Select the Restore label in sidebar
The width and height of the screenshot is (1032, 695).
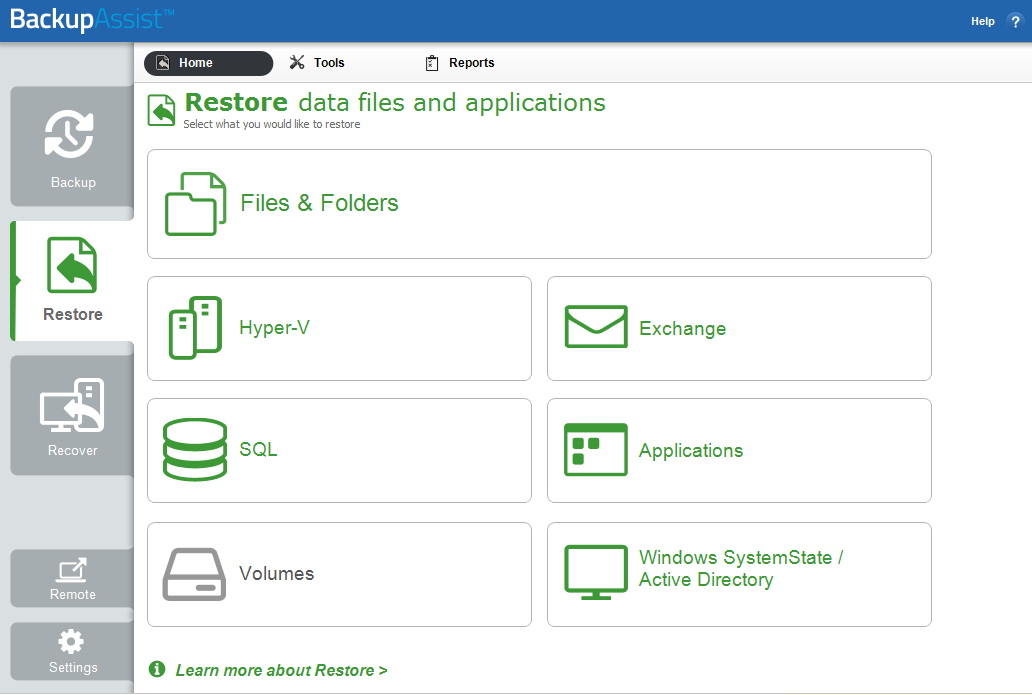72,315
